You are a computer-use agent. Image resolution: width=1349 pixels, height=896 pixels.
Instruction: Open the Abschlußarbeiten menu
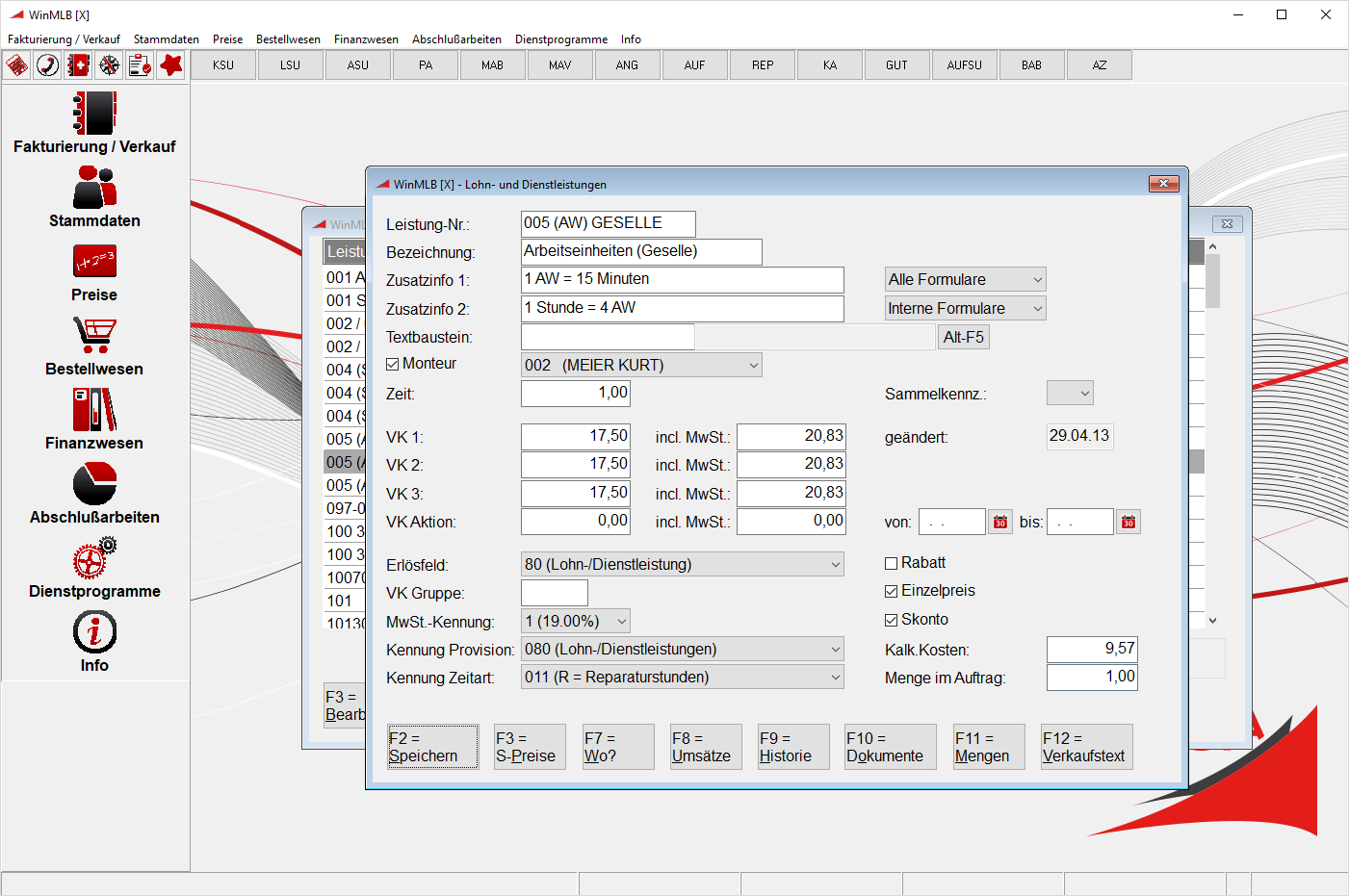[456, 39]
